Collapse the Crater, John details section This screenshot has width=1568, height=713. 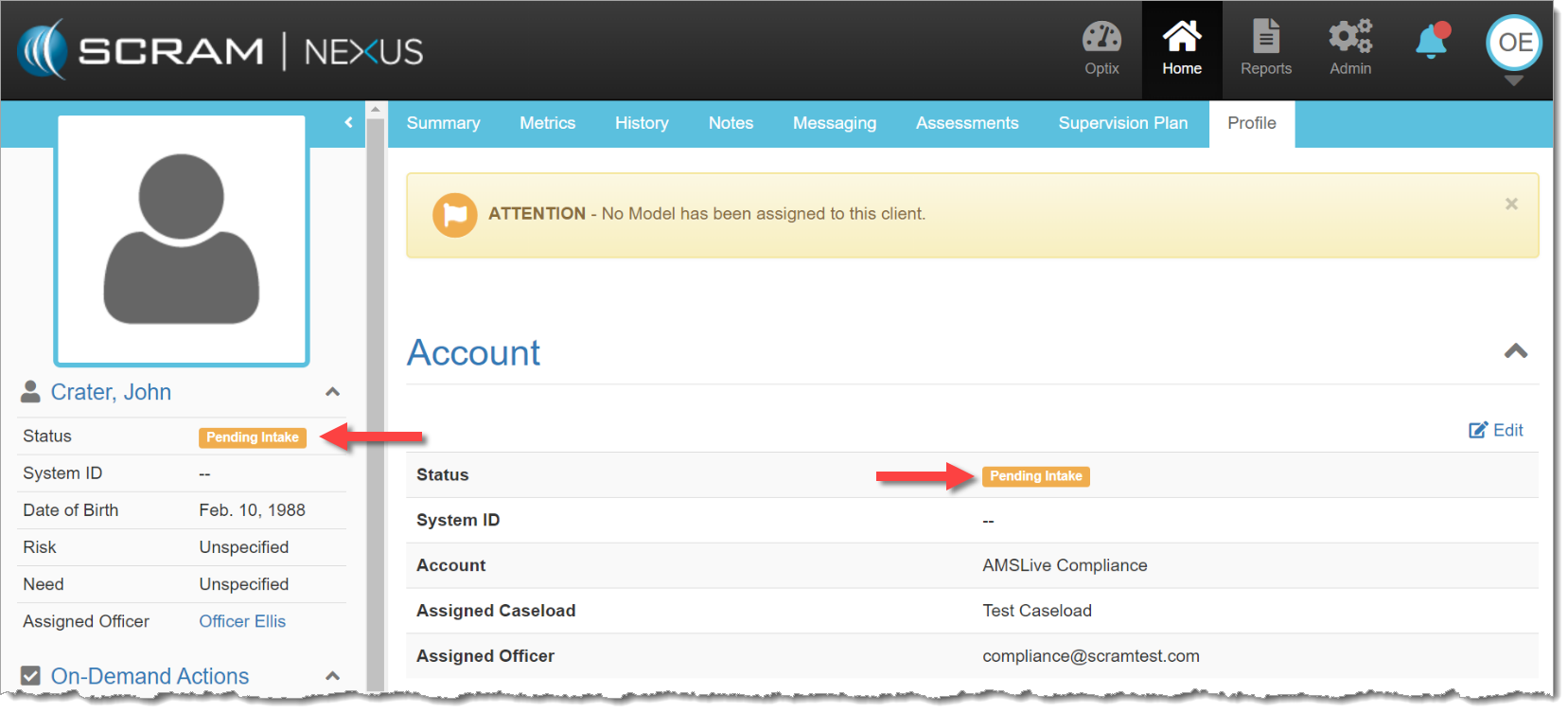pos(332,392)
